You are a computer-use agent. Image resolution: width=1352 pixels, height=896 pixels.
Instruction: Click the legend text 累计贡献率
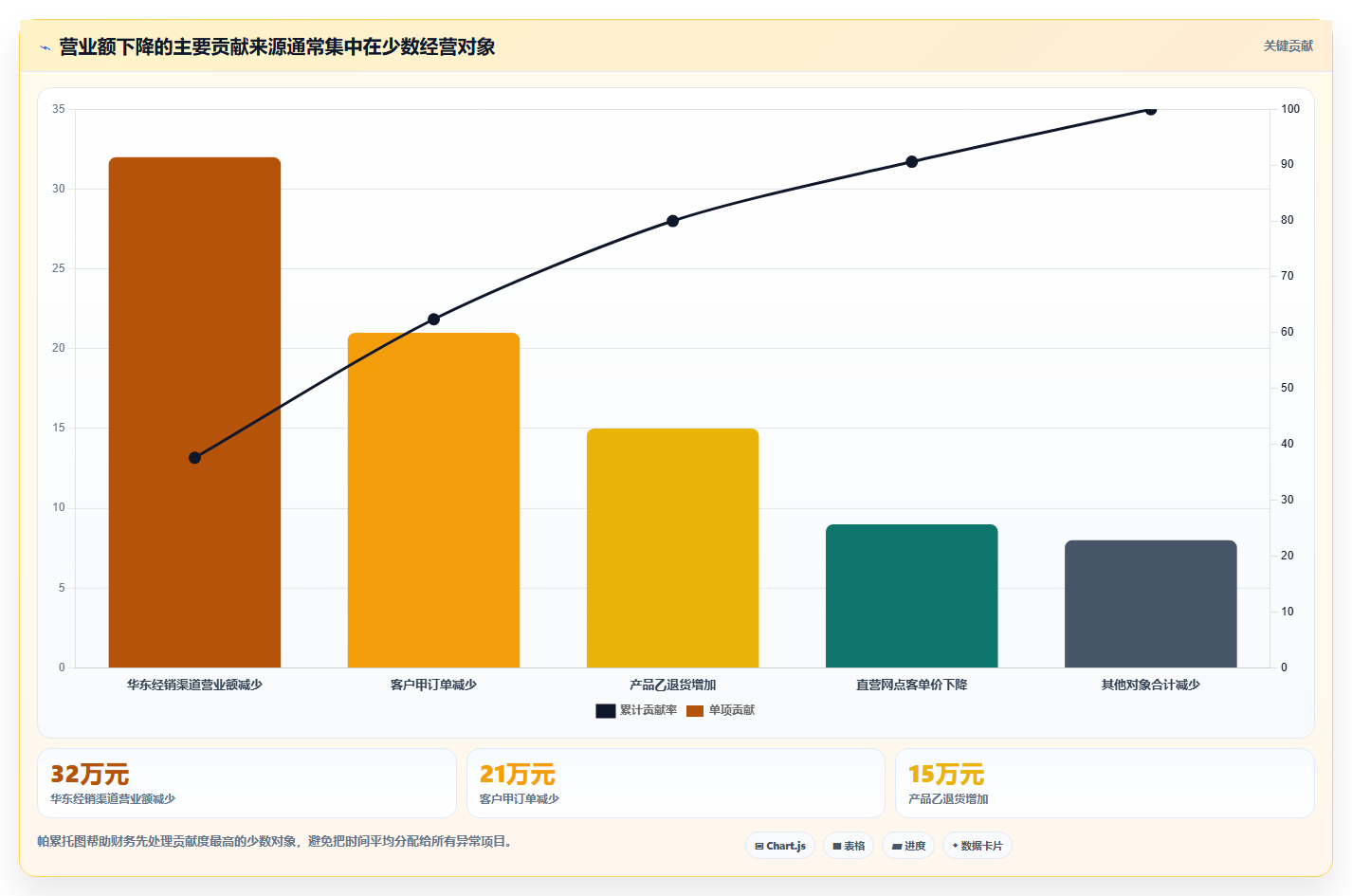(649, 710)
